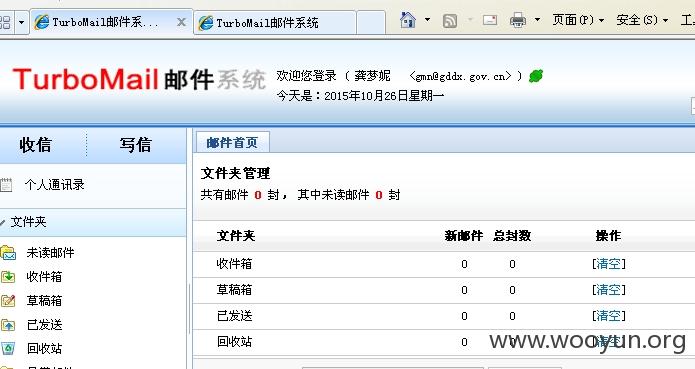This screenshot has height=369, width=695.
Task: Click the Read Mail toolbar icon
Action: coord(490,20)
